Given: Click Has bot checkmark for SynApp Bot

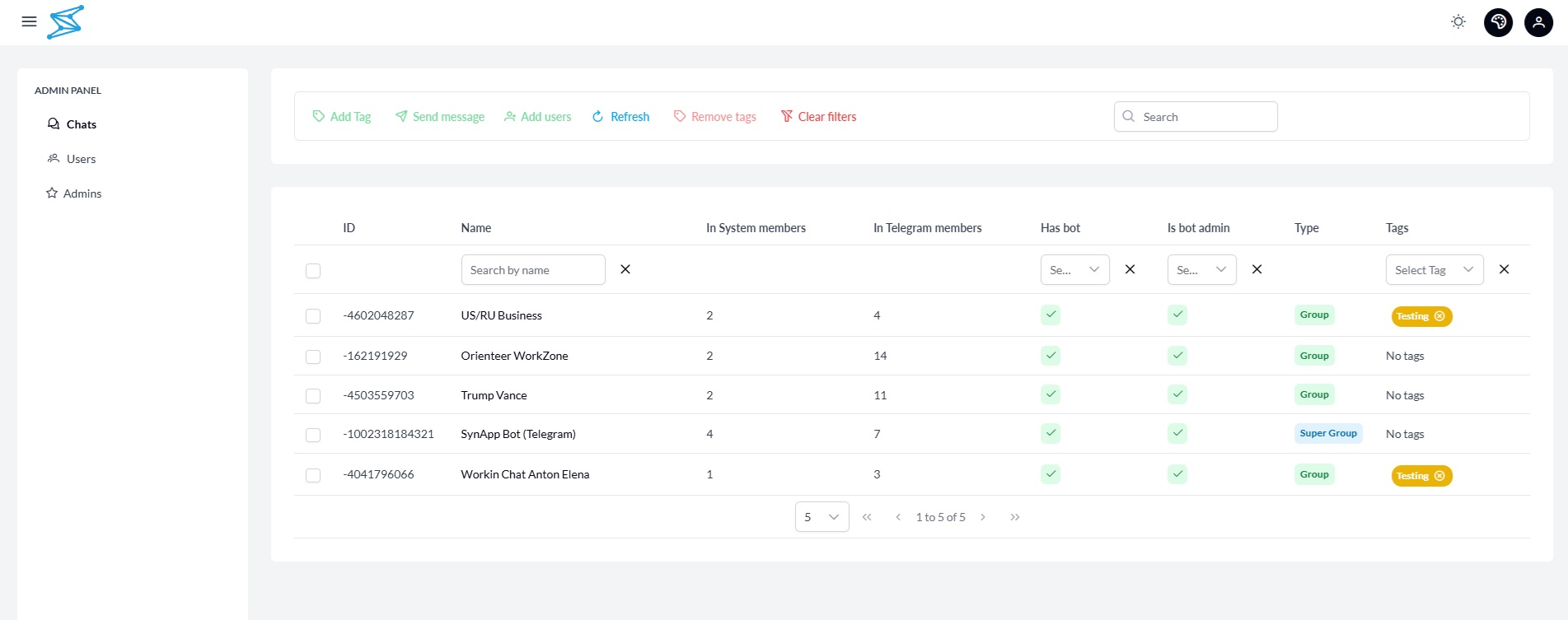Looking at the screenshot, I should pos(1051,433).
